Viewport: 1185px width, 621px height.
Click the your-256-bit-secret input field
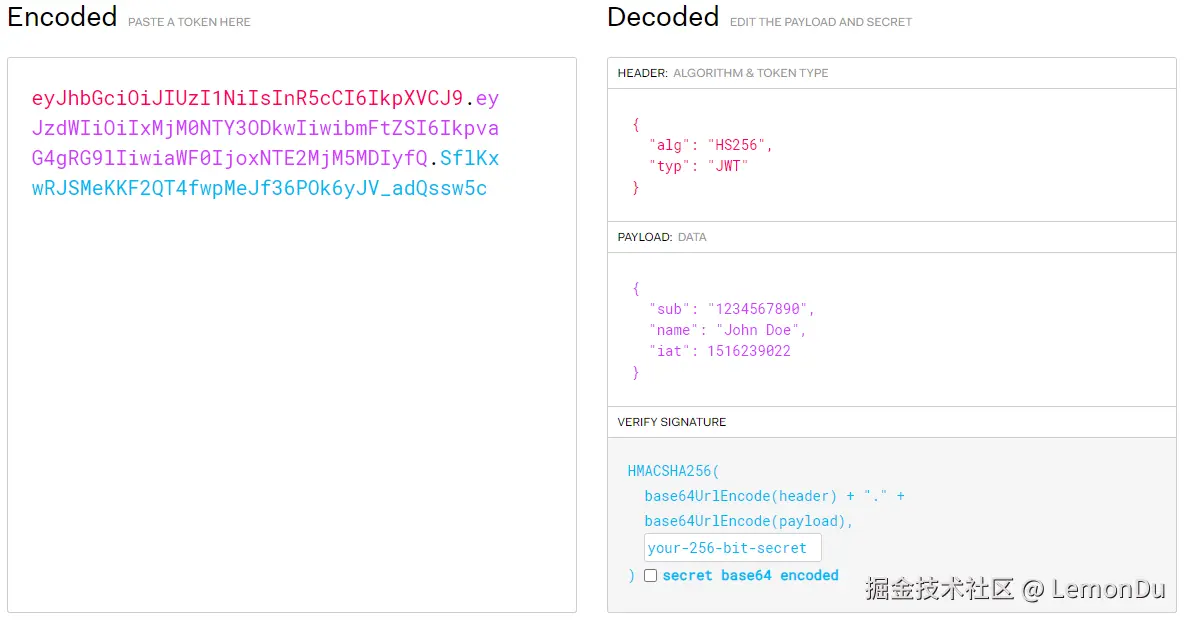(x=733, y=548)
